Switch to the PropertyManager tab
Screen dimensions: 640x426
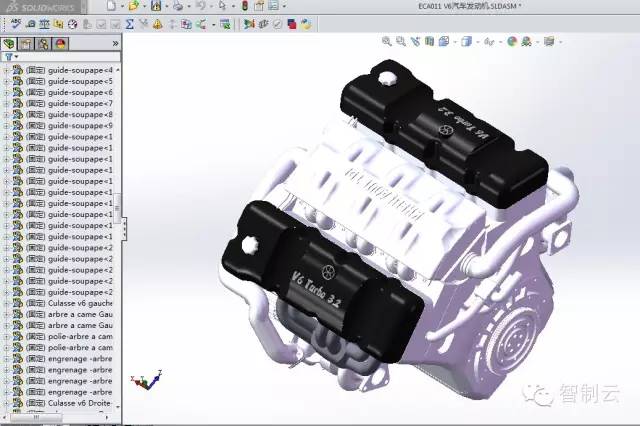pyautogui.click(x=26, y=44)
